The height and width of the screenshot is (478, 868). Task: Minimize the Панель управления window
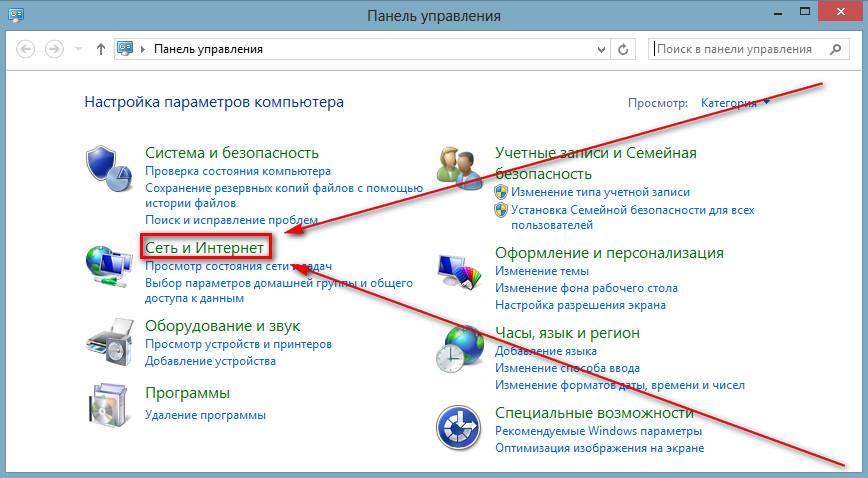[778, 12]
